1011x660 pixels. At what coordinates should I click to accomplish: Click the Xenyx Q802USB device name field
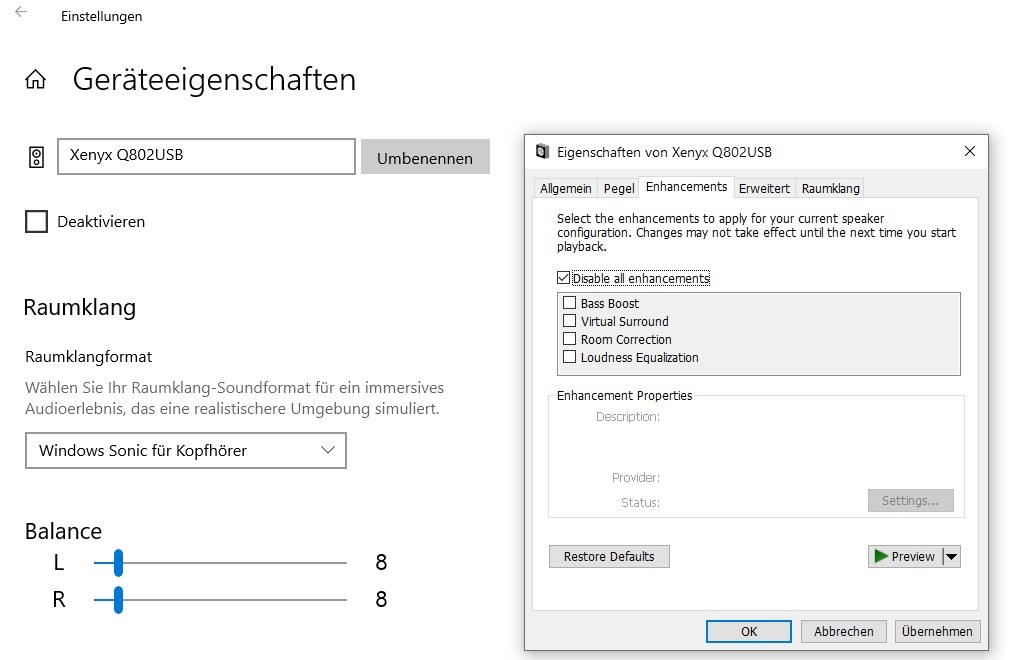click(206, 157)
